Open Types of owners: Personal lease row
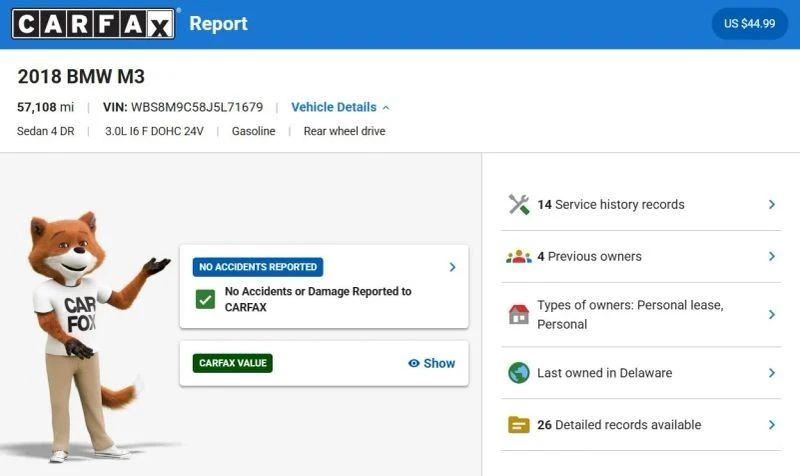Screen dimensions: 800x476 (x=641, y=314)
